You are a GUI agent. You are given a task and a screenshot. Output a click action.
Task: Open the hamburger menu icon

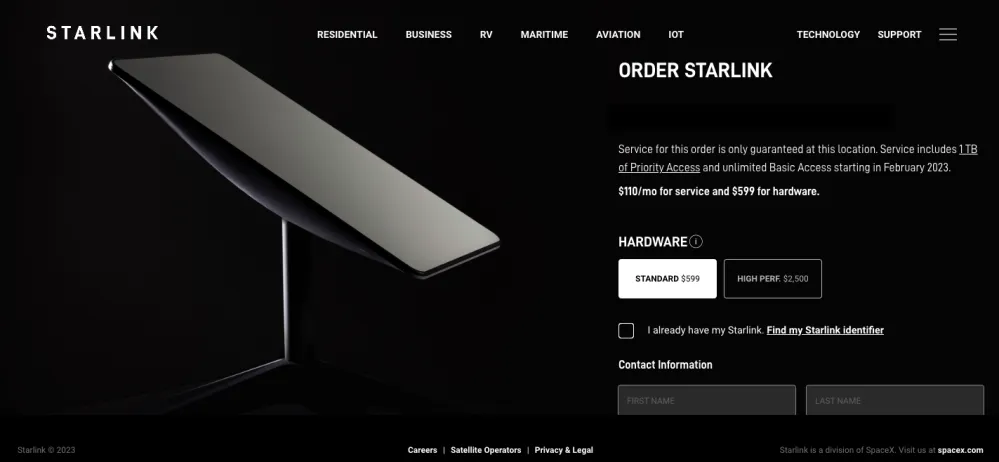coord(947,34)
